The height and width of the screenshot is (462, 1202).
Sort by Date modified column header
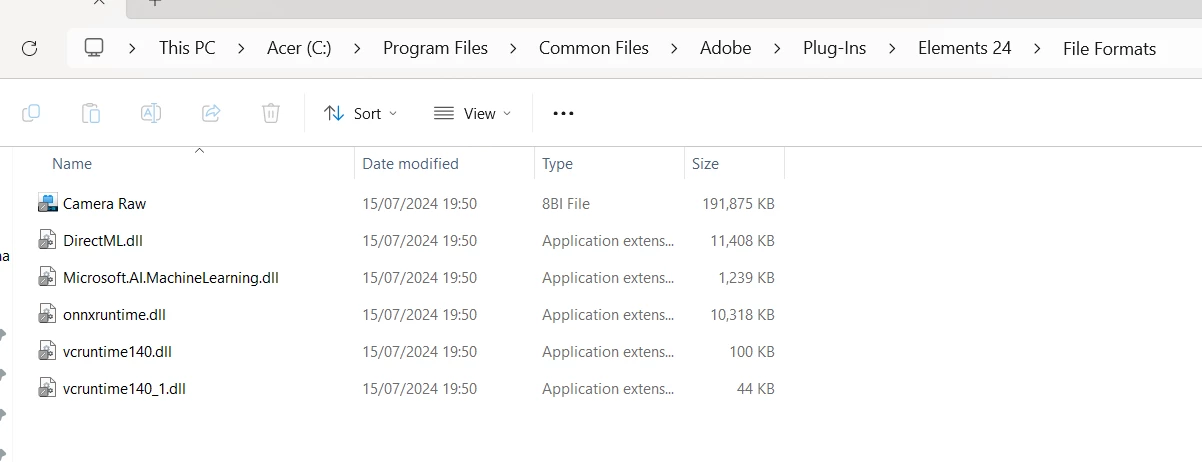click(410, 164)
